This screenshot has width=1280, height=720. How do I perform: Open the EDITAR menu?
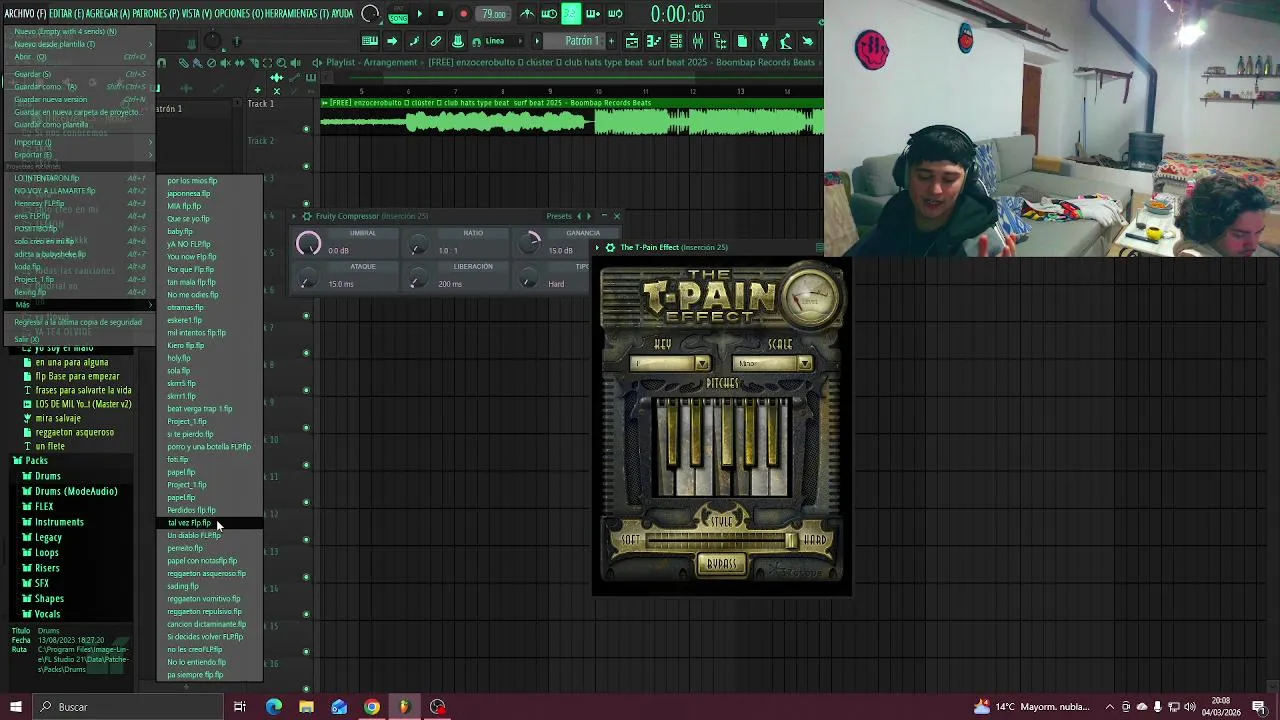[66, 14]
